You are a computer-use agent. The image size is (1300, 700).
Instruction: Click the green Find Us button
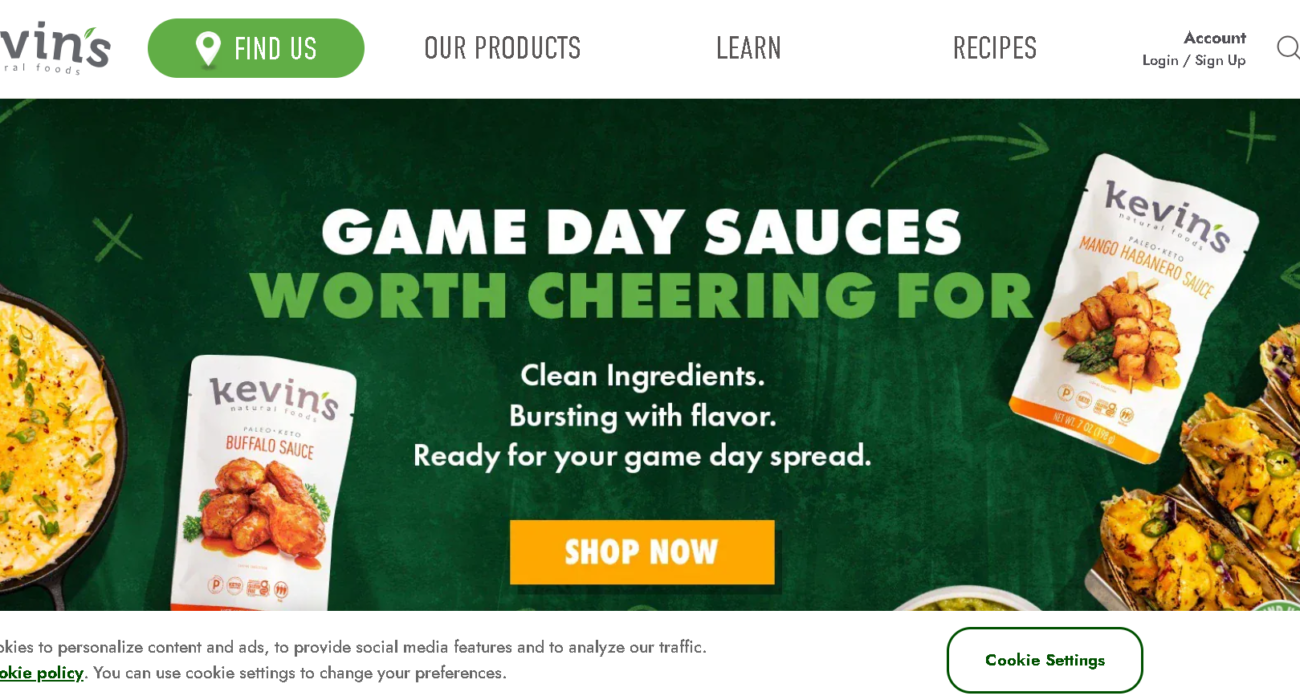(x=256, y=48)
